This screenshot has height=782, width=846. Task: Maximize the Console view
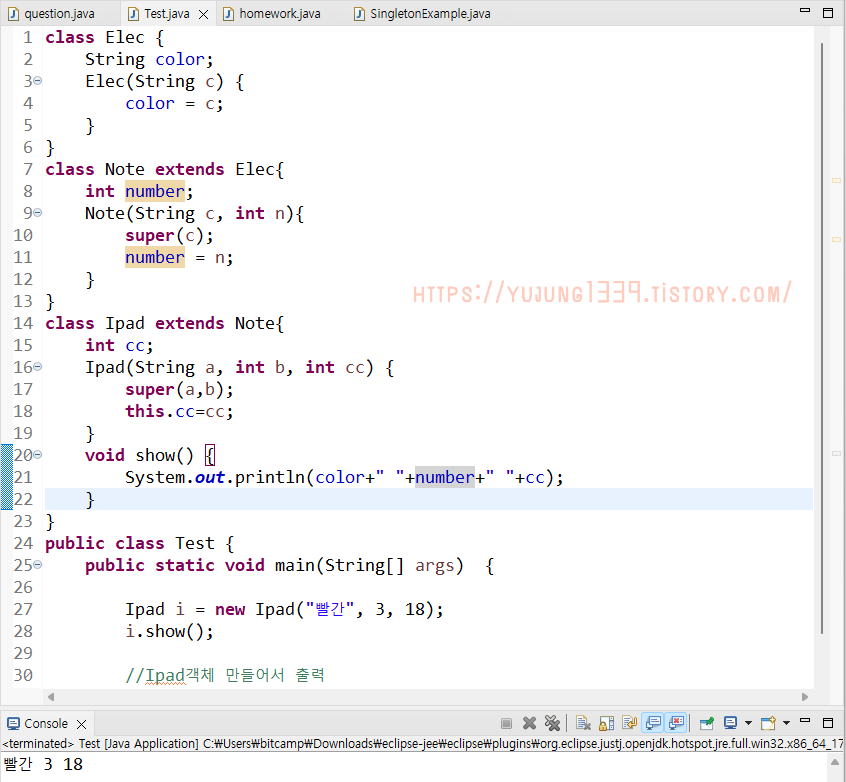828,723
